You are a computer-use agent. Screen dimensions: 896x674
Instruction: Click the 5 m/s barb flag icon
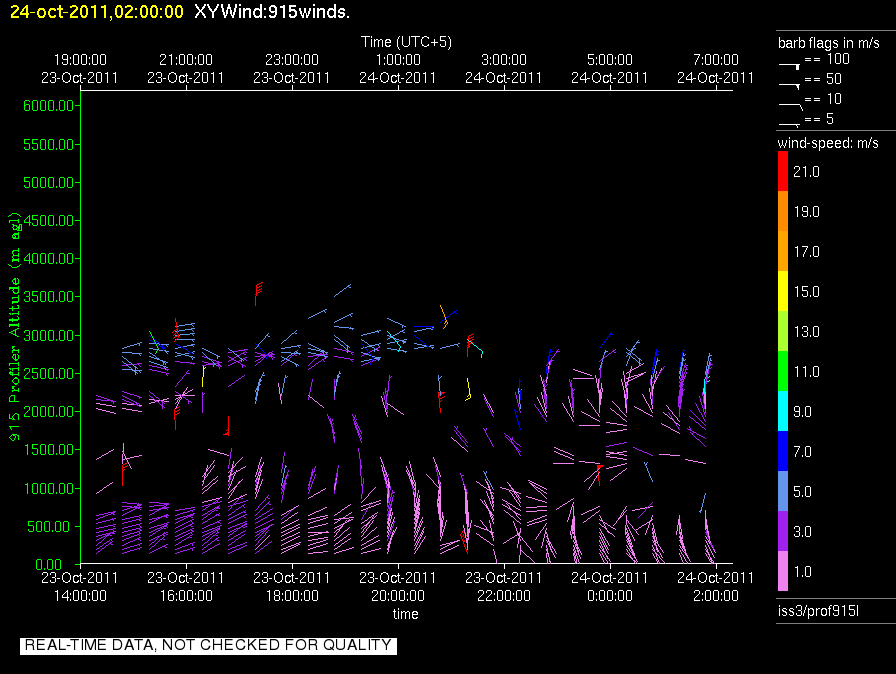point(789,122)
